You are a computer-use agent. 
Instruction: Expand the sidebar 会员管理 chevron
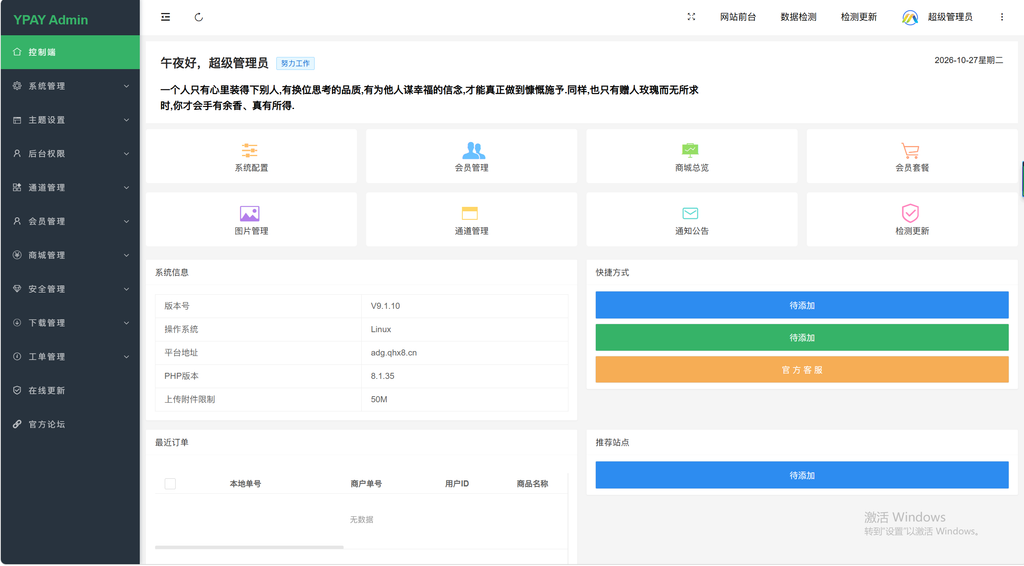[x=126, y=221]
